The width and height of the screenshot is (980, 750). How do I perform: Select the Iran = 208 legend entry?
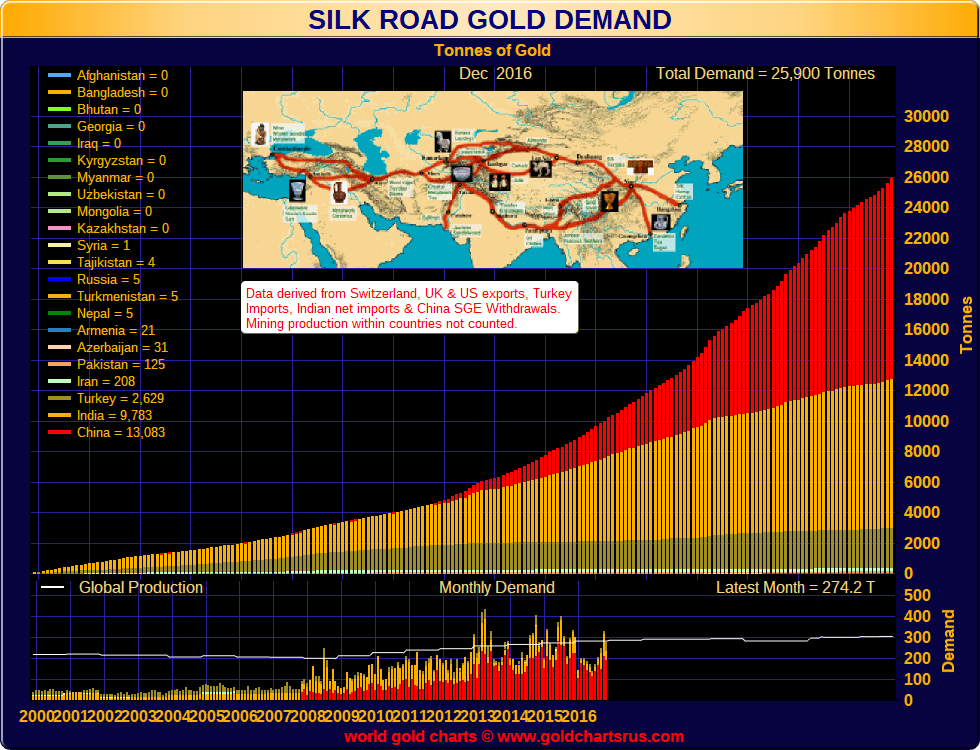click(x=106, y=382)
